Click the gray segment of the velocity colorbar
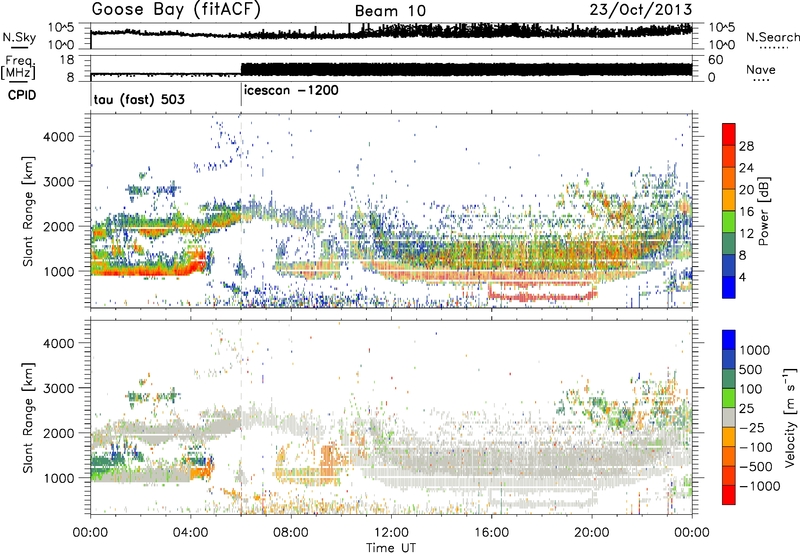 (729, 417)
